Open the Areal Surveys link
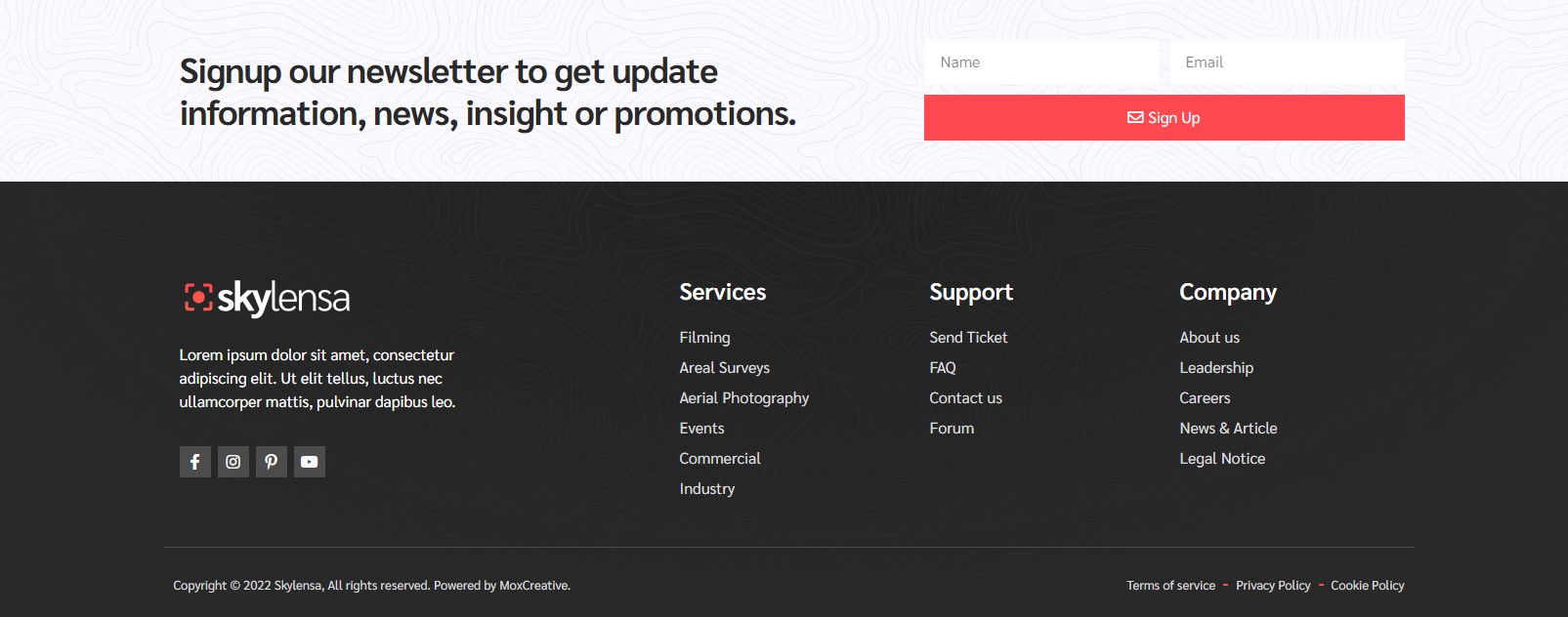Image resolution: width=1568 pixels, height=617 pixels. (x=724, y=368)
